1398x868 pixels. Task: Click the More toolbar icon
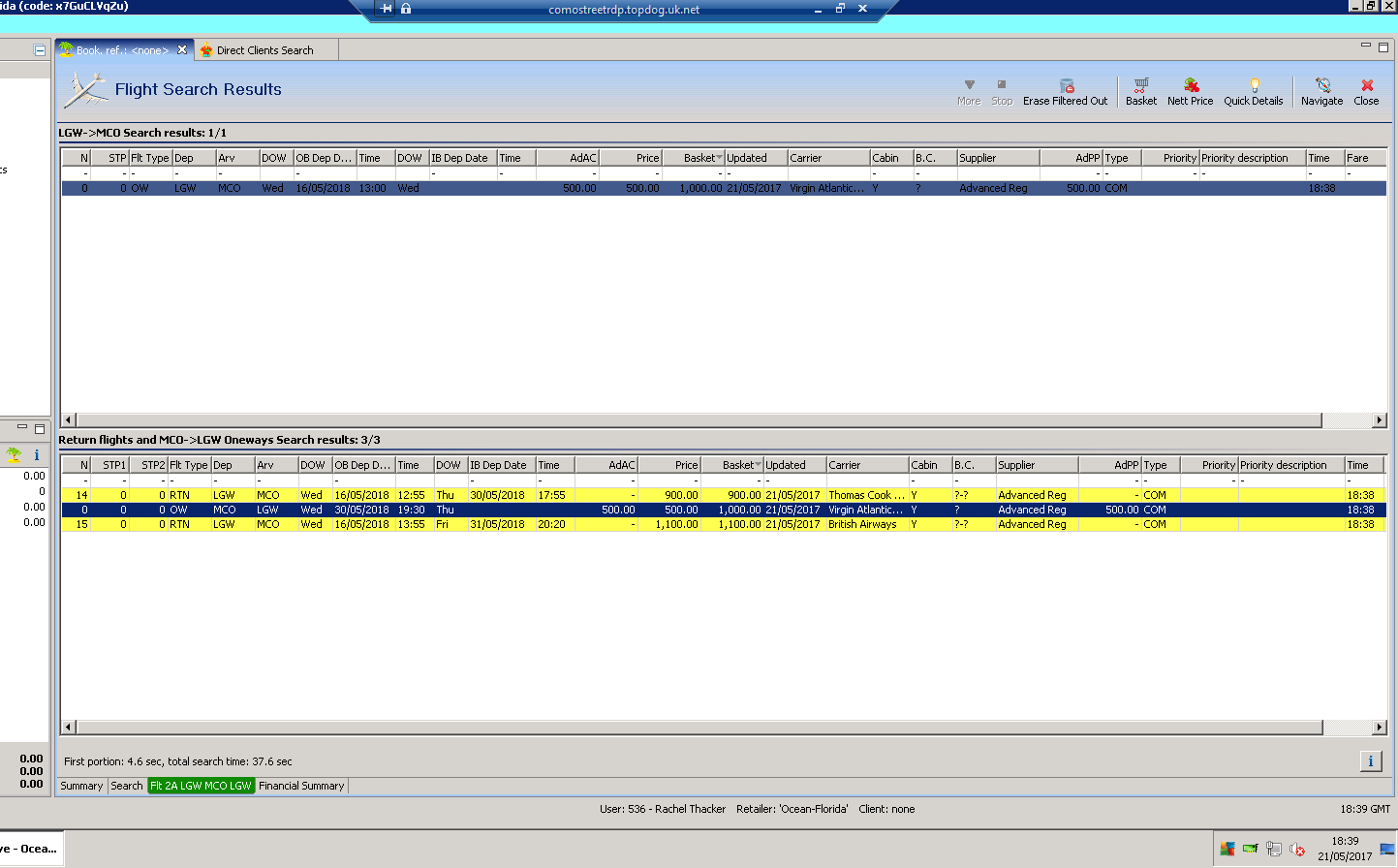pos(969,92)
